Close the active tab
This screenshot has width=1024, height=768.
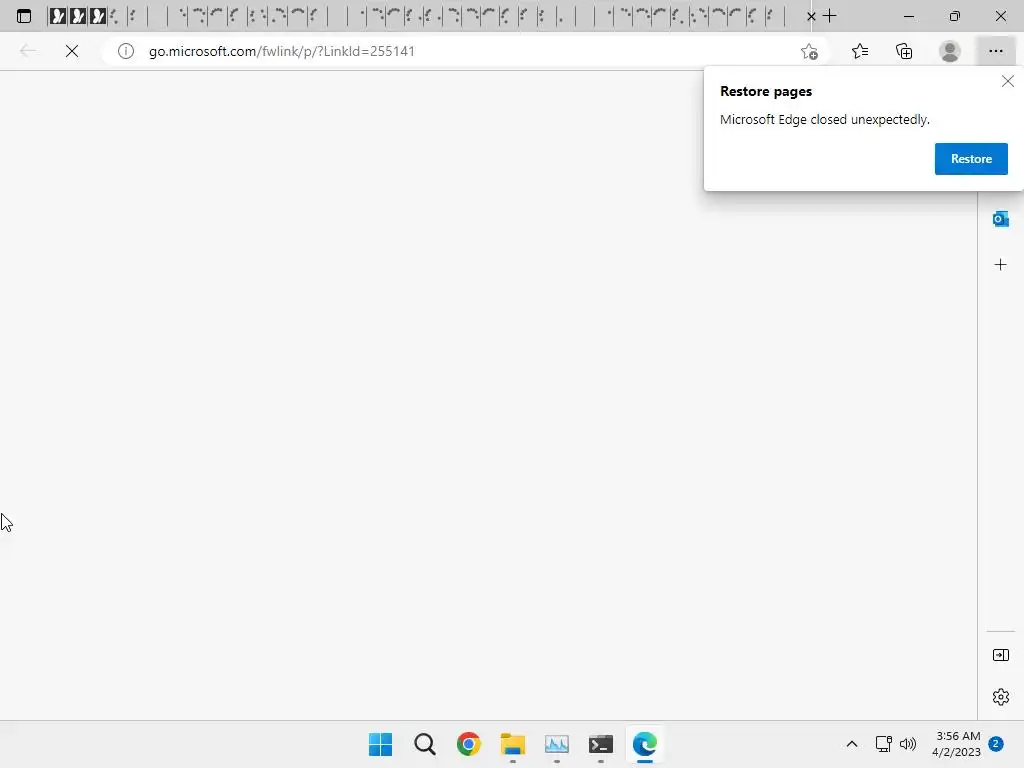click(811, 16)
